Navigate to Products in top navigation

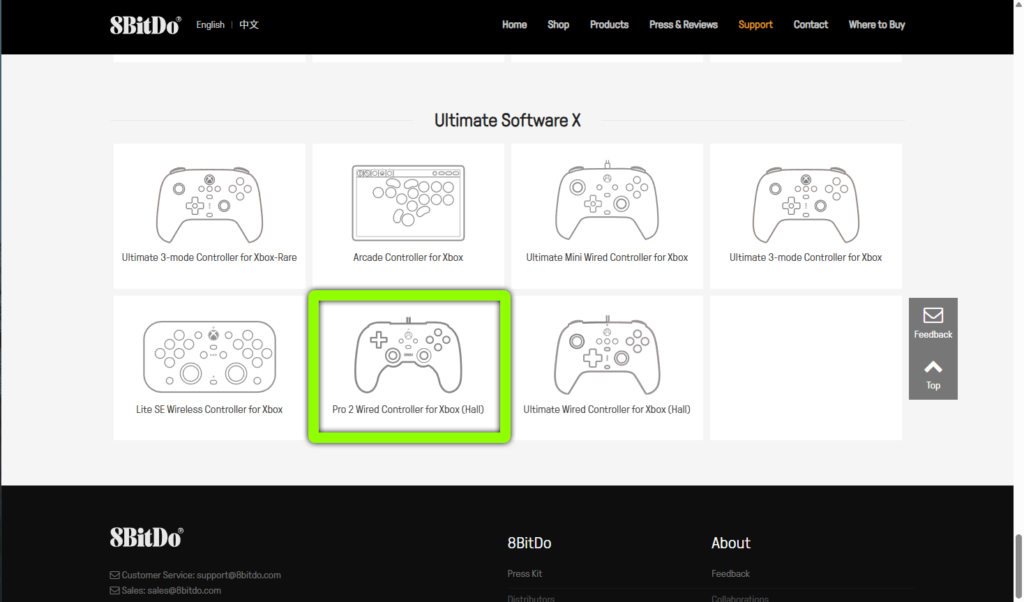(609, 25)
